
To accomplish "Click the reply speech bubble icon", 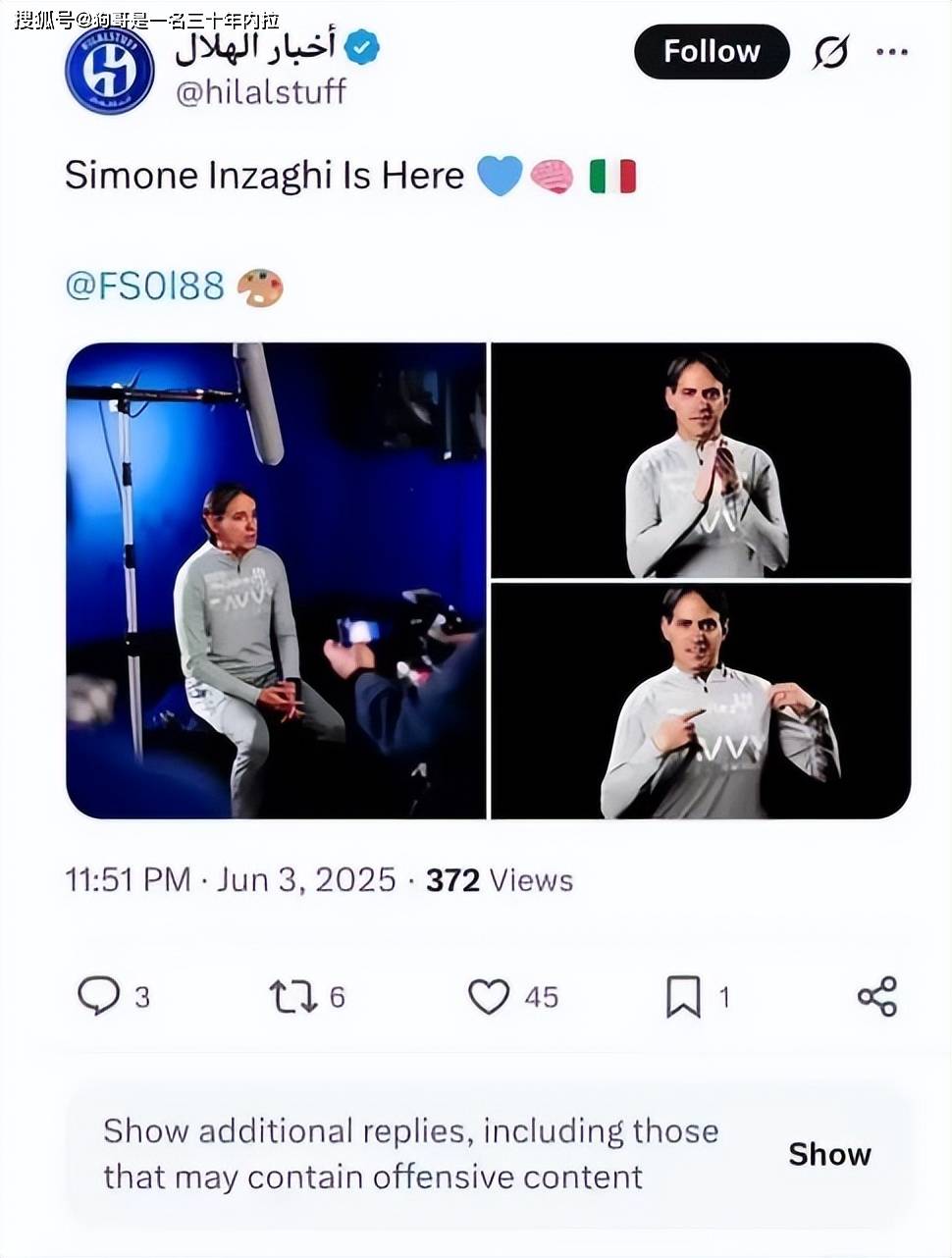I will click(98, 996).
